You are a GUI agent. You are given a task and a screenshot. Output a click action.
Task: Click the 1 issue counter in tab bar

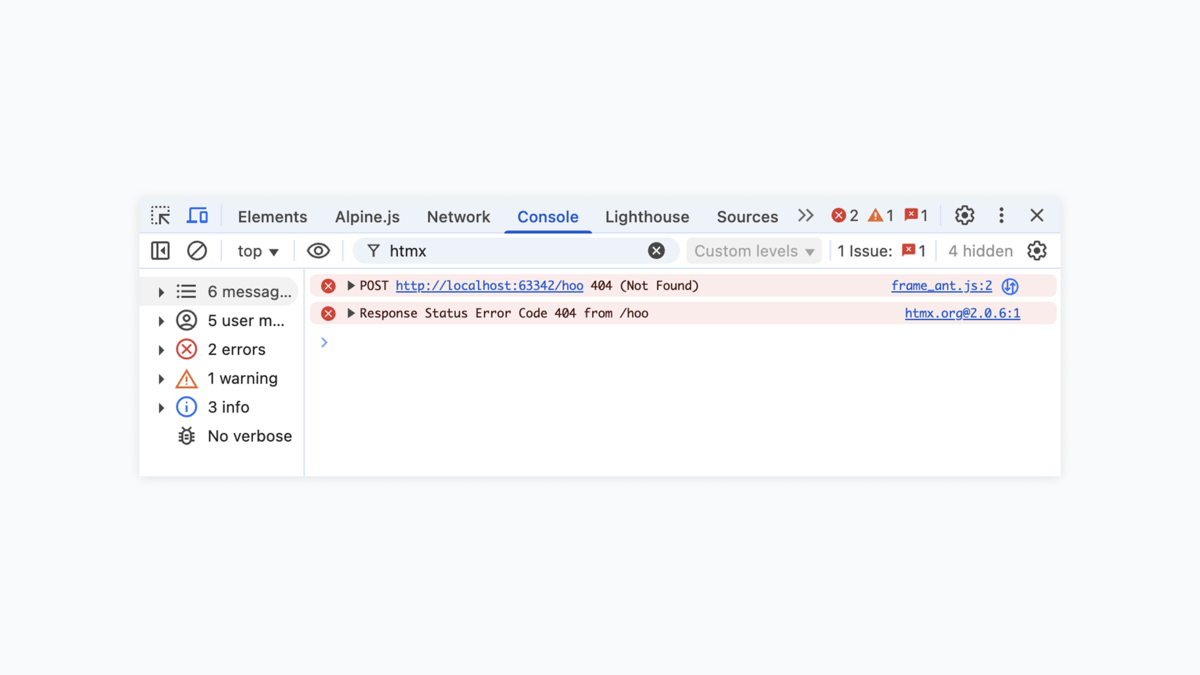[916, 216]
